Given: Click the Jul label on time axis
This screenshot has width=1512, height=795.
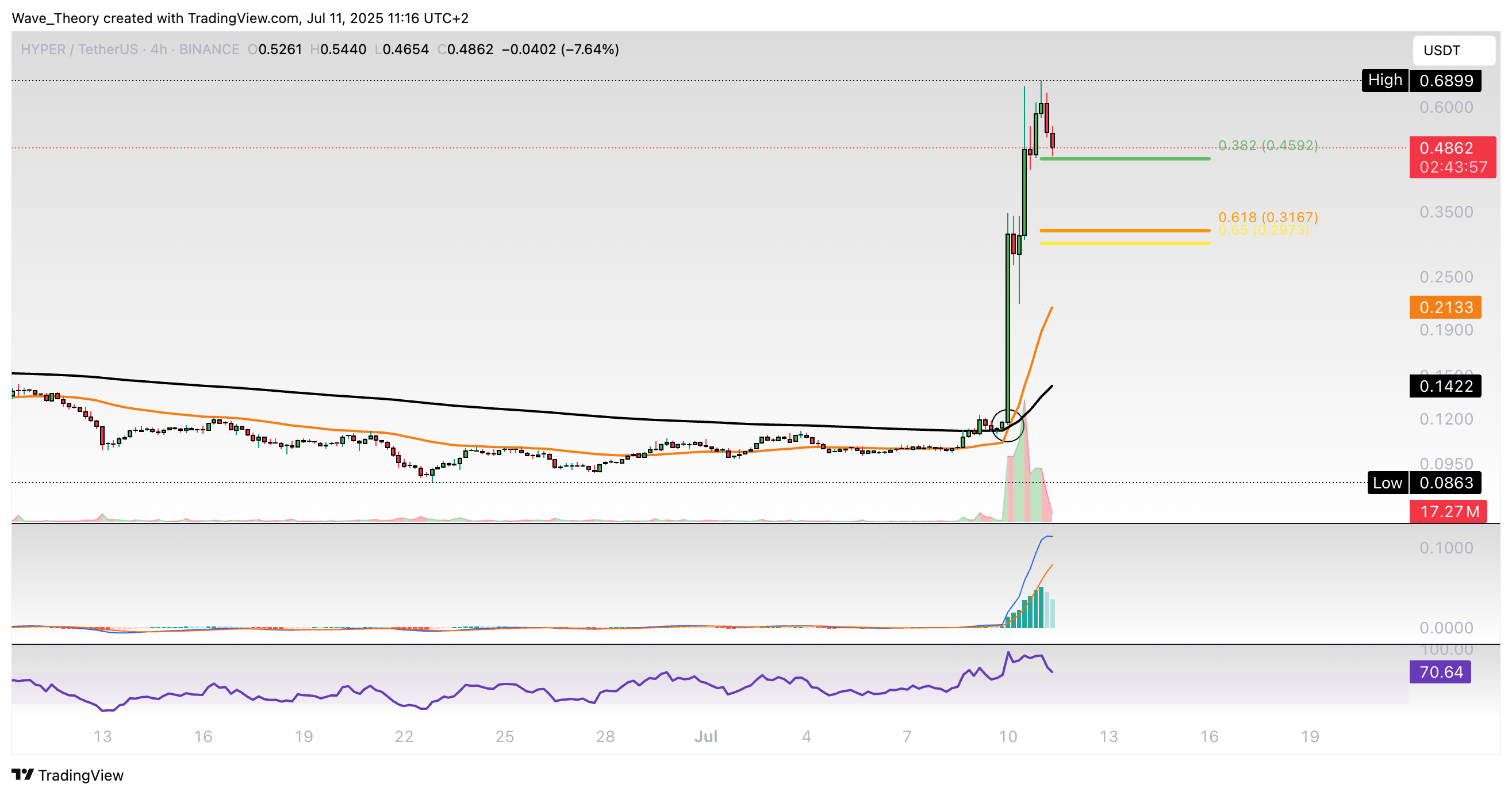Looking at the screenshot, I should tap(705, 736).
